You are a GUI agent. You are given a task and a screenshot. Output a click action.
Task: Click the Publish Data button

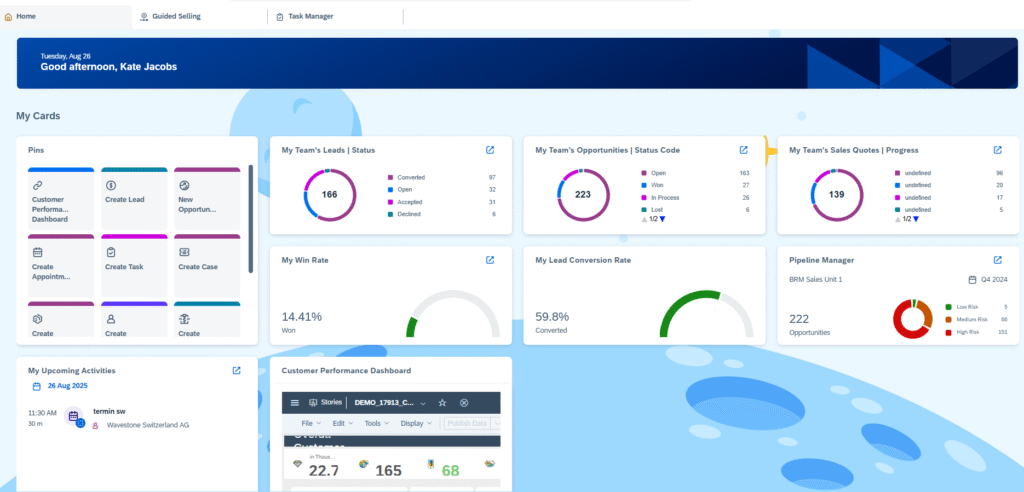[x=466, y=423]
